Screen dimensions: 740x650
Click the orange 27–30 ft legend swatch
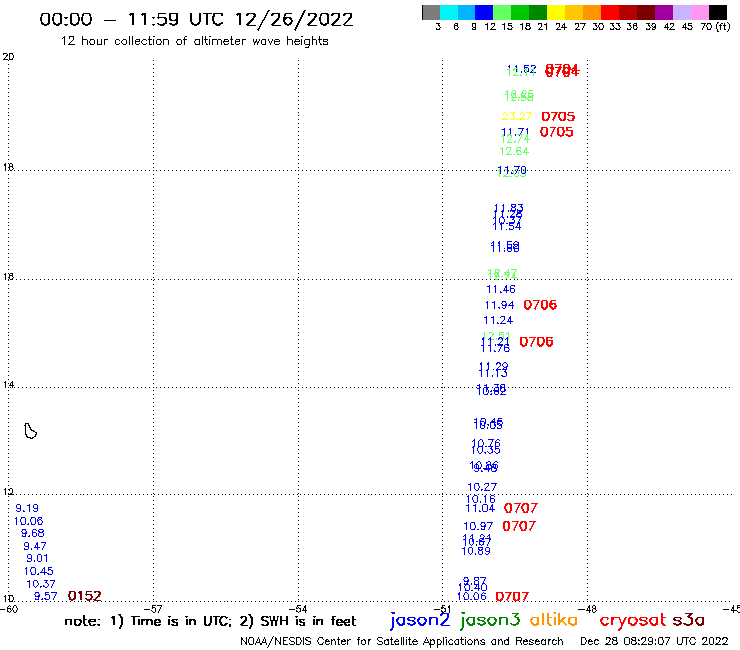(x=591, y=12)
